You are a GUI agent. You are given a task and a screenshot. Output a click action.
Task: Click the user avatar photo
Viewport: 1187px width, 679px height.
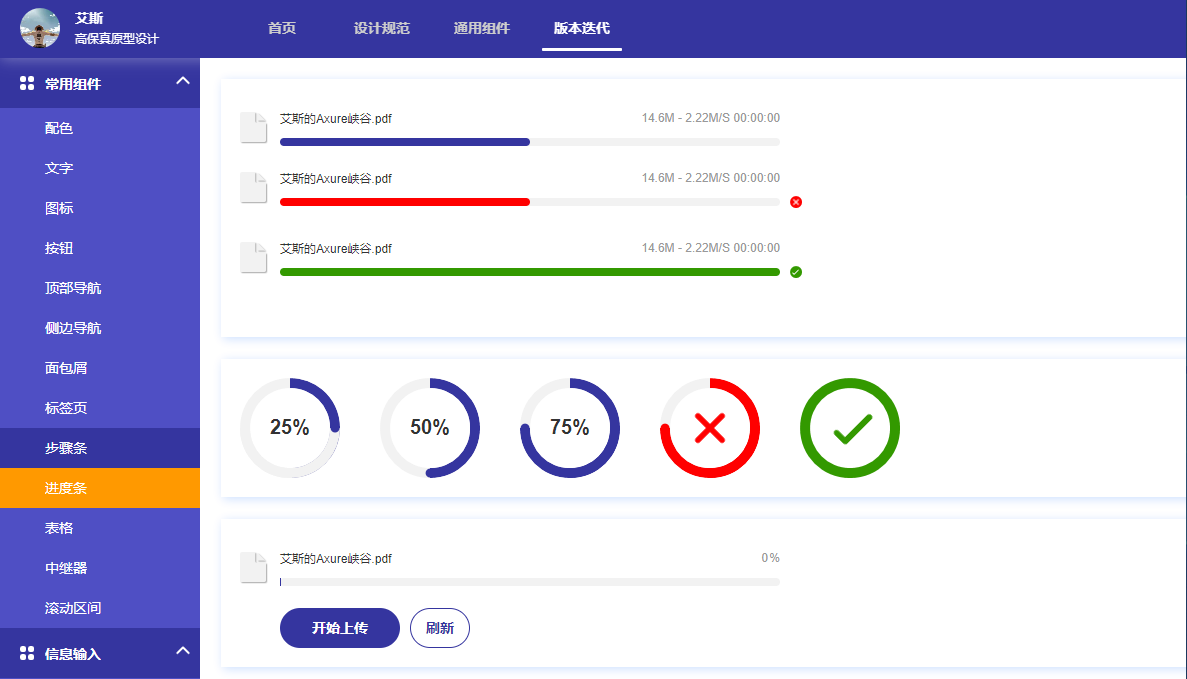coord(40,28)
